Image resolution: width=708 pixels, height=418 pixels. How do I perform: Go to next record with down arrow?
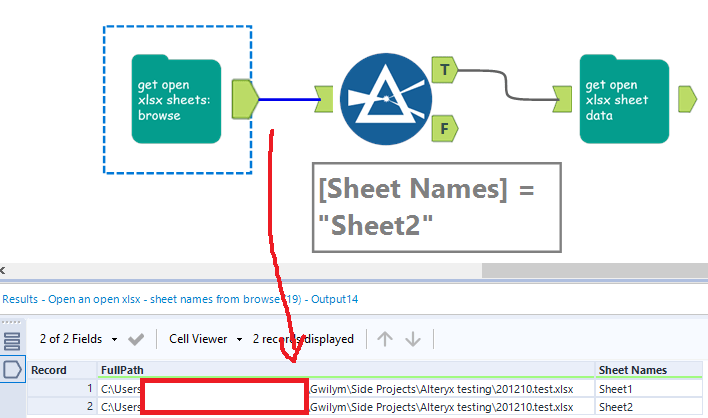tap(411, 339)
